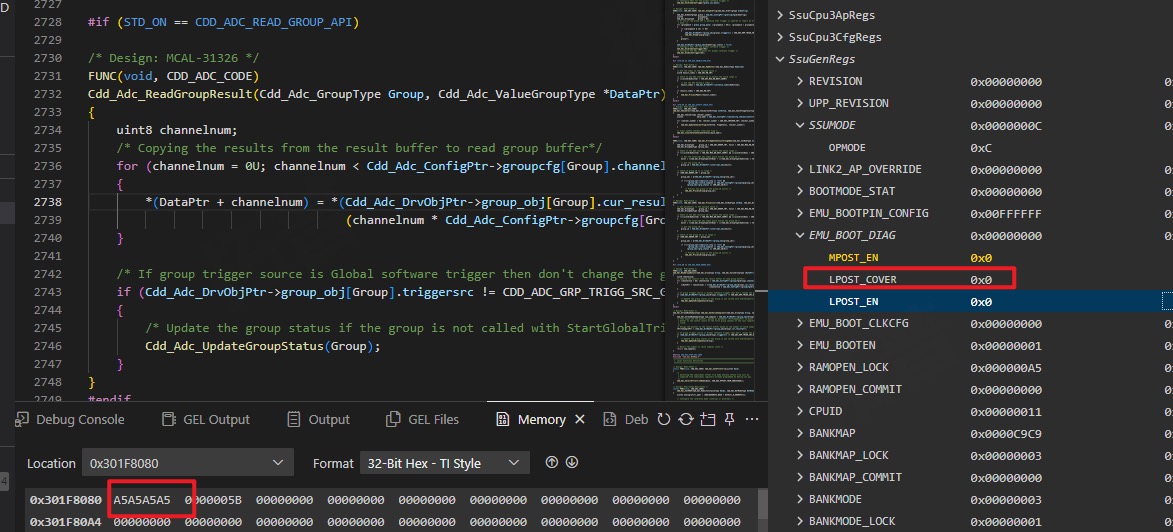Open the panel's more actions menu
The width and height of the screenshot is (1173, 532).
[x=753, y=419]
